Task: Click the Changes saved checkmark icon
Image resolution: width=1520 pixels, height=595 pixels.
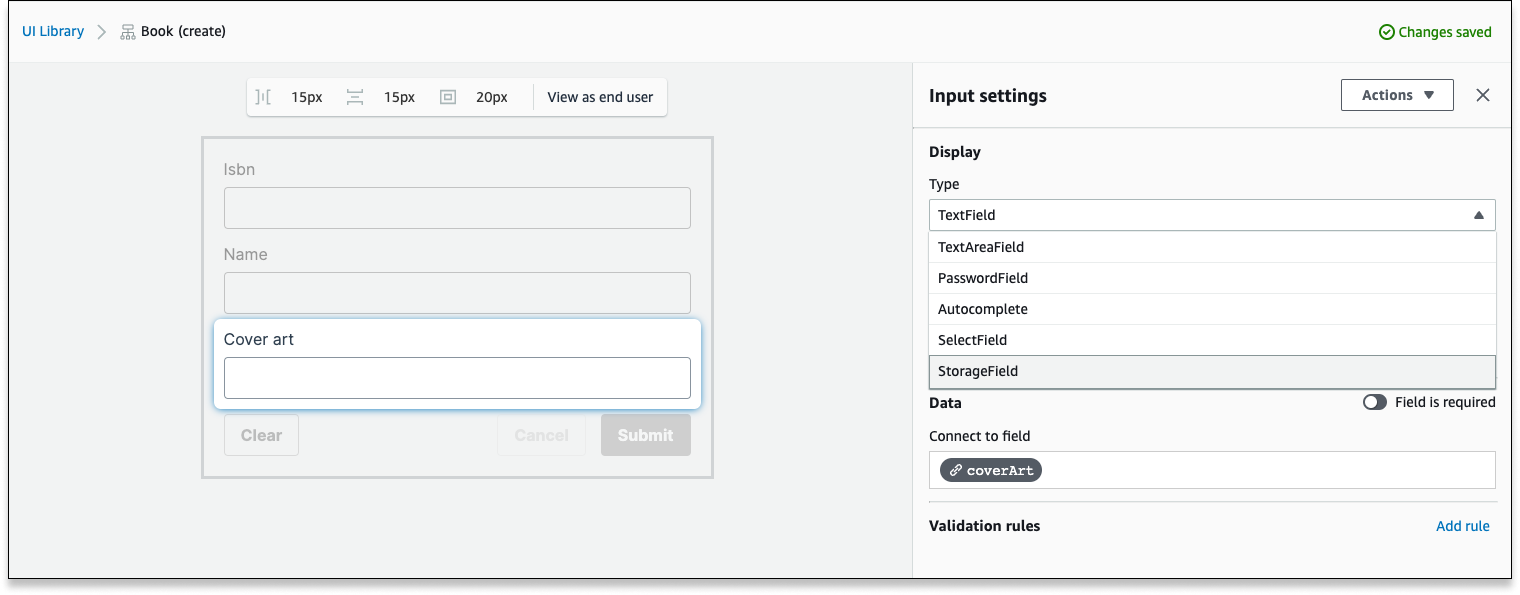Action: coord(1386,32)
